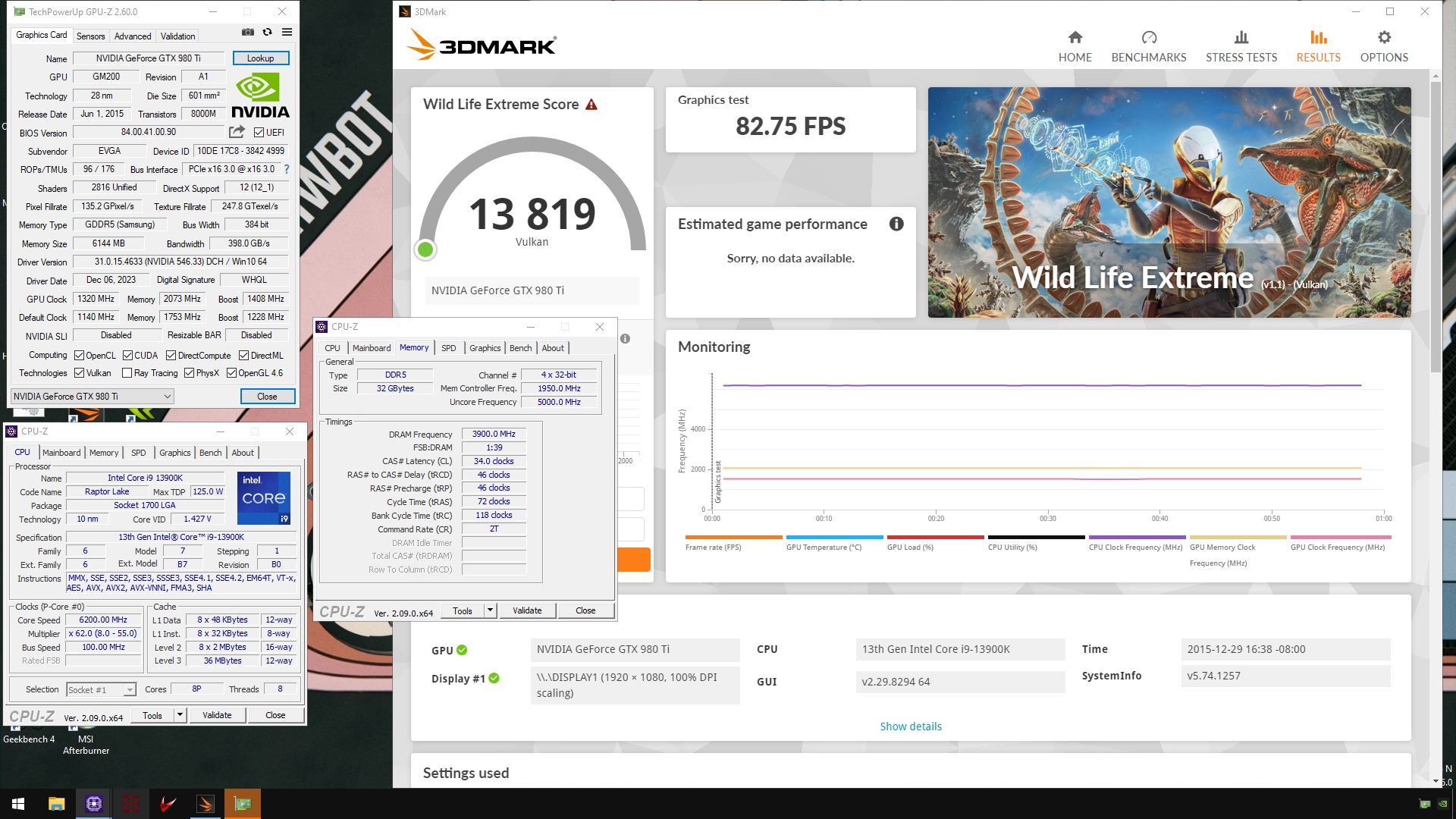This screenshot has height=819, width=1456.
Task: Open GPU-Z app from the taskbar
Action: point(243,804)
